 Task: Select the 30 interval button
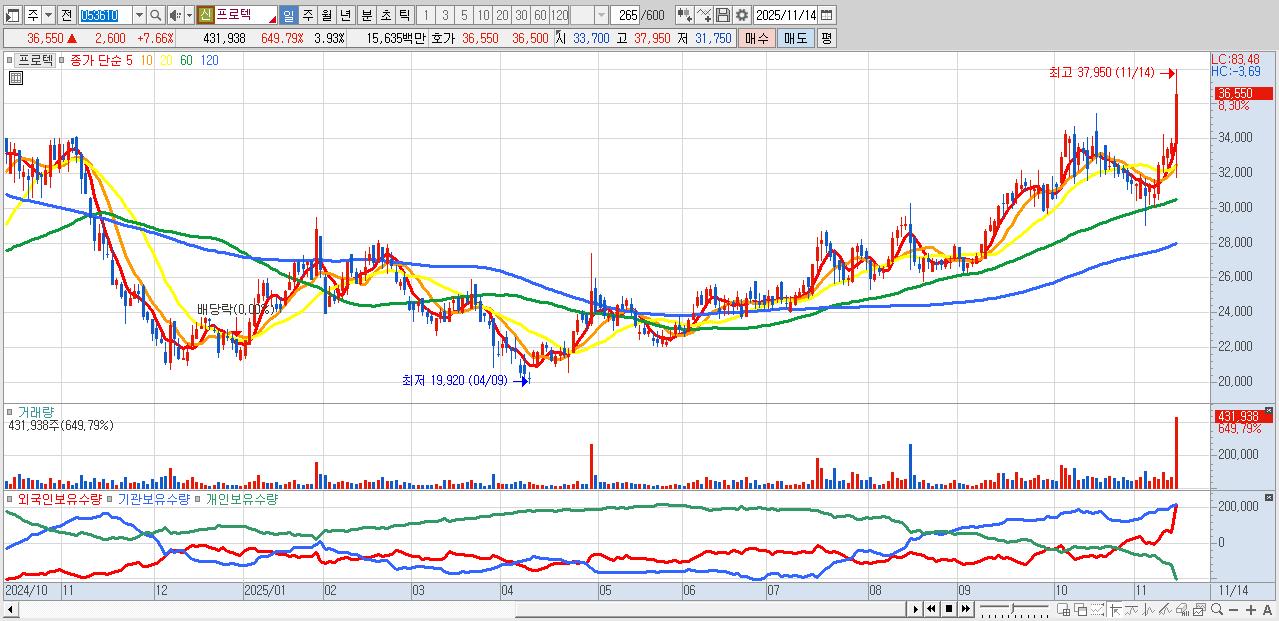click(521, 15)
